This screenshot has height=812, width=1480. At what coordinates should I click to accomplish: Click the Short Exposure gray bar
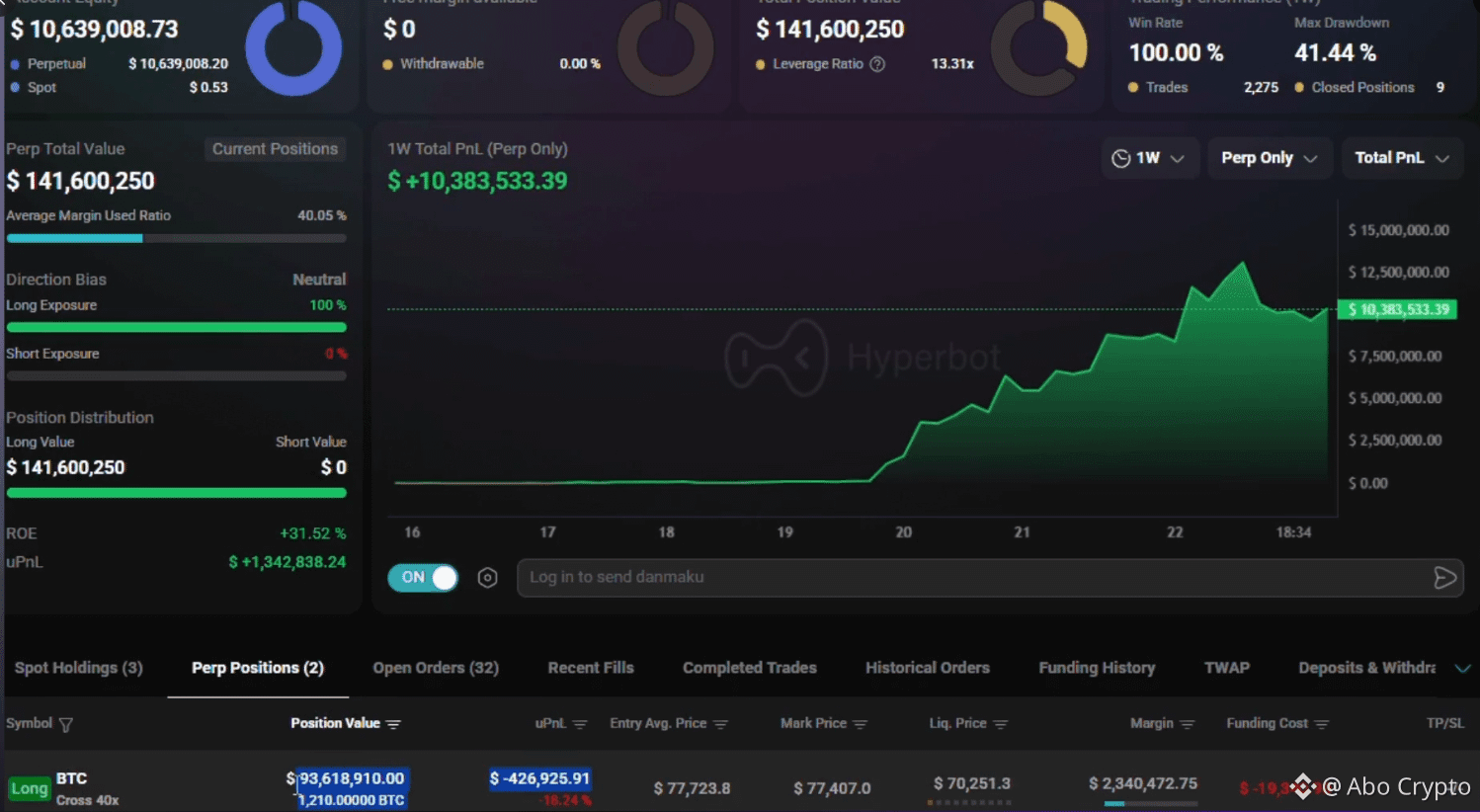click(x=177, y=375)
